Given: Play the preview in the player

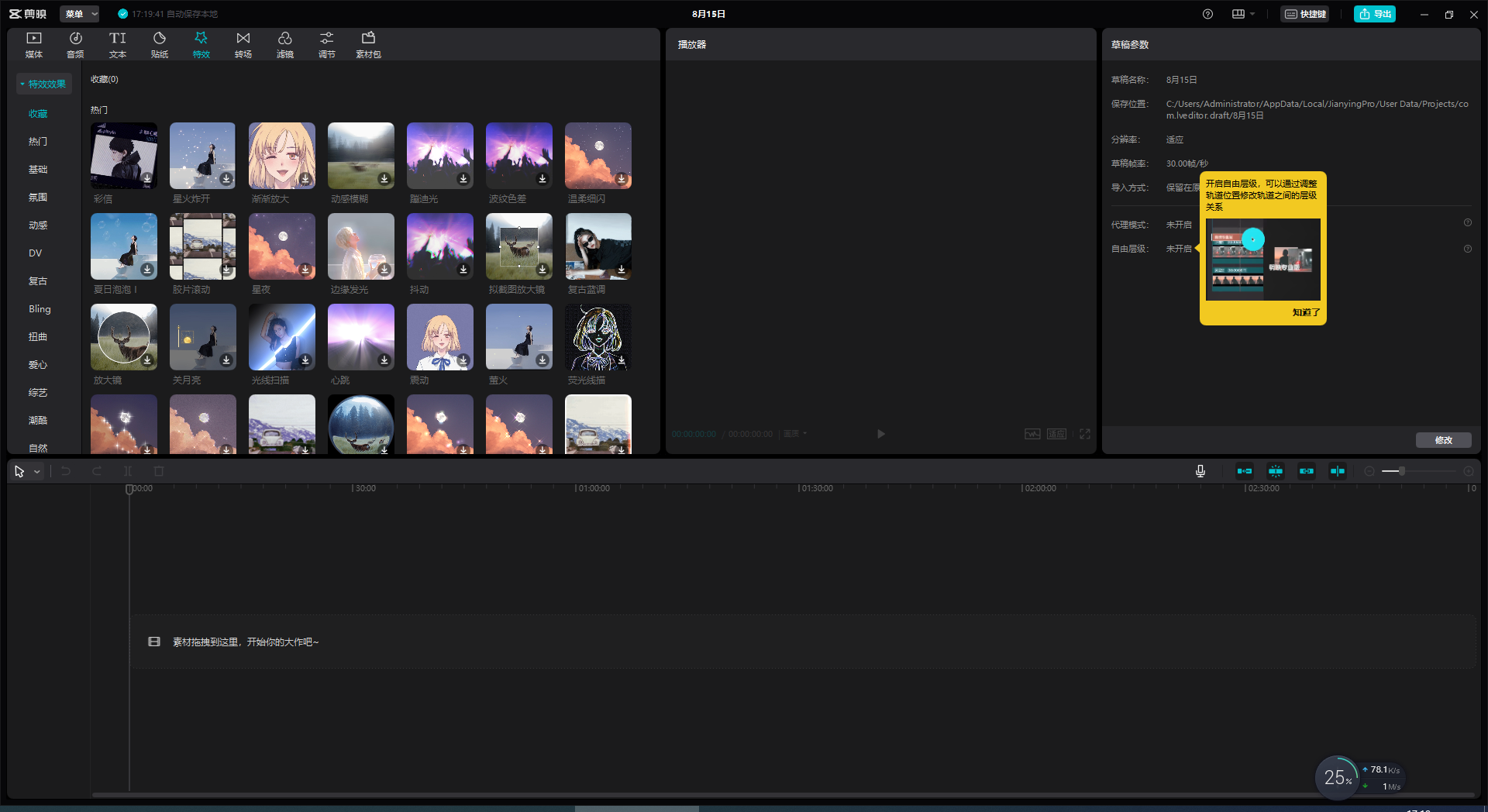Looking at the screenshot, I should click(x=880, y=434).
